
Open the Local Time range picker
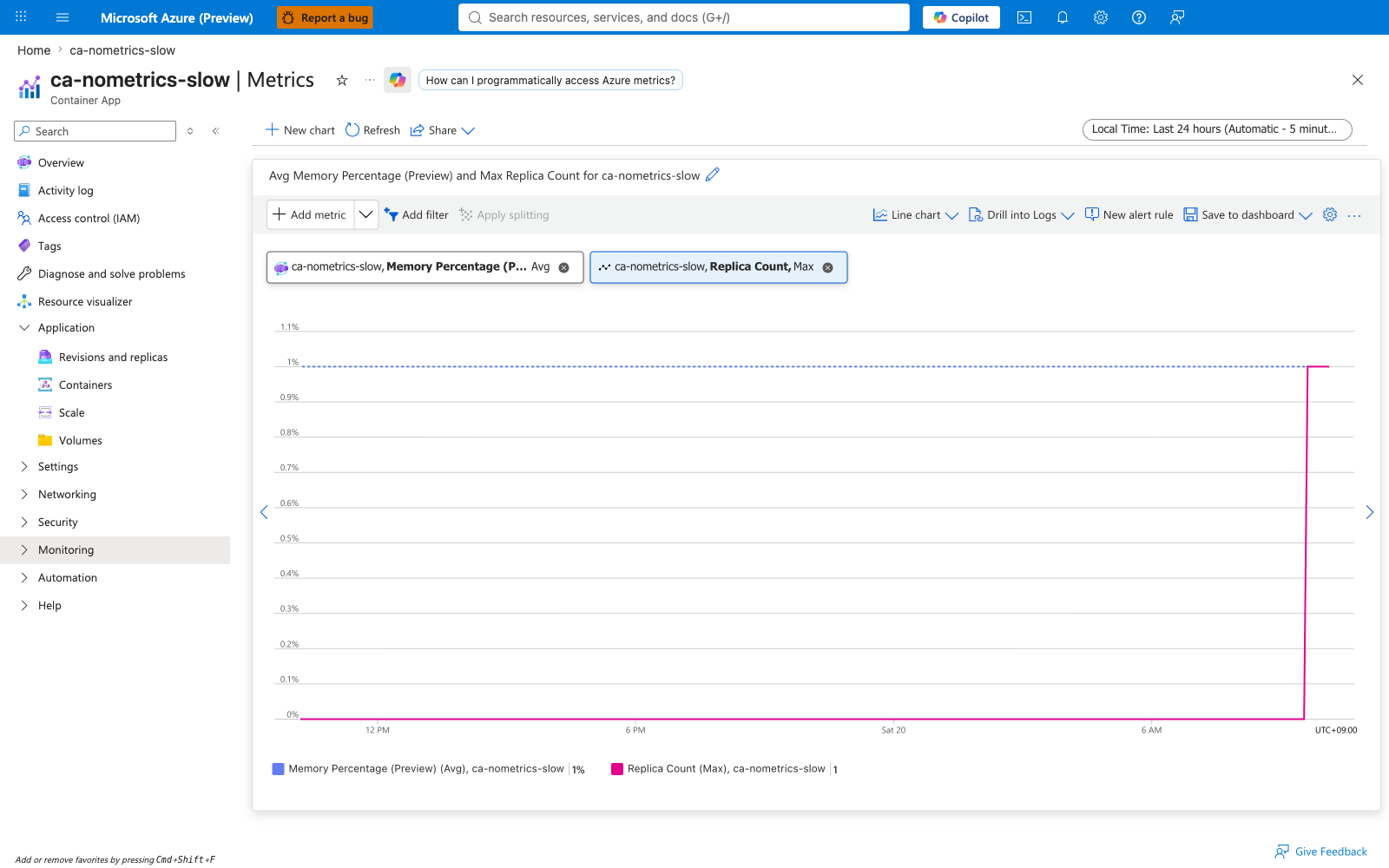[1217, 129]
